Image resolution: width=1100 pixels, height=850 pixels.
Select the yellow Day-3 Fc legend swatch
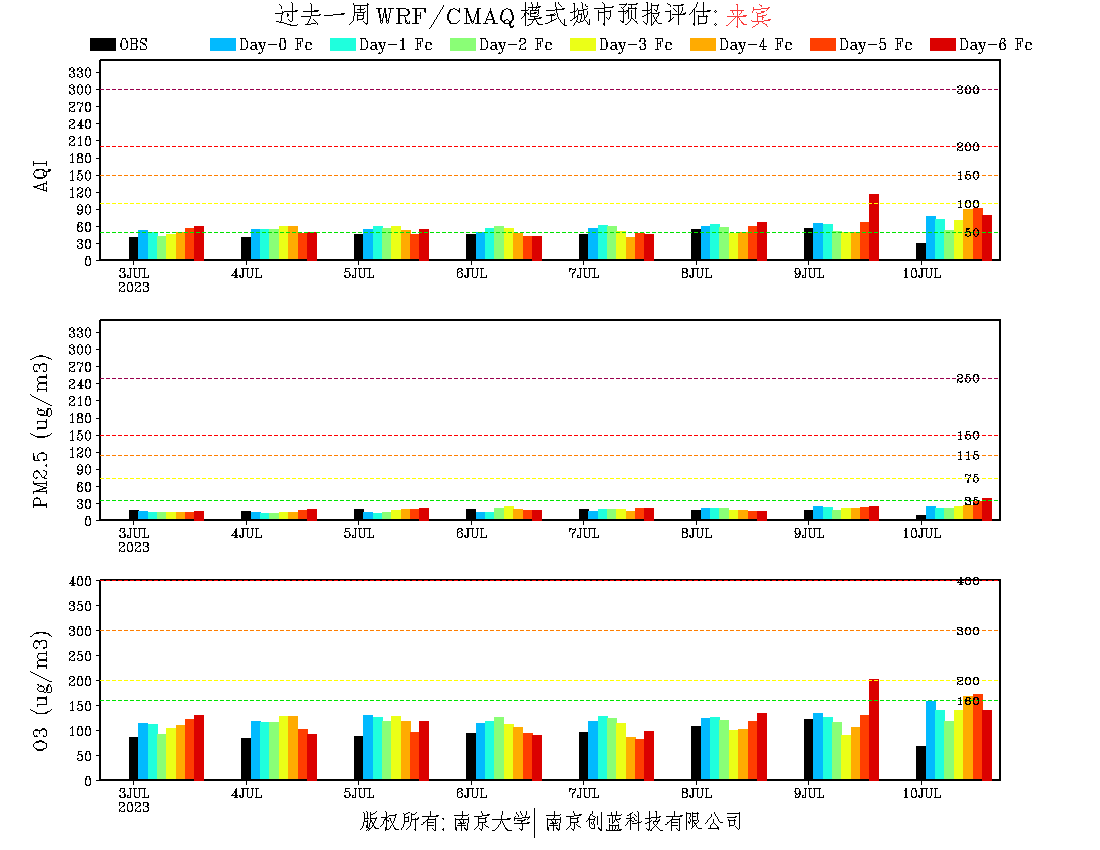coord(582,44)
